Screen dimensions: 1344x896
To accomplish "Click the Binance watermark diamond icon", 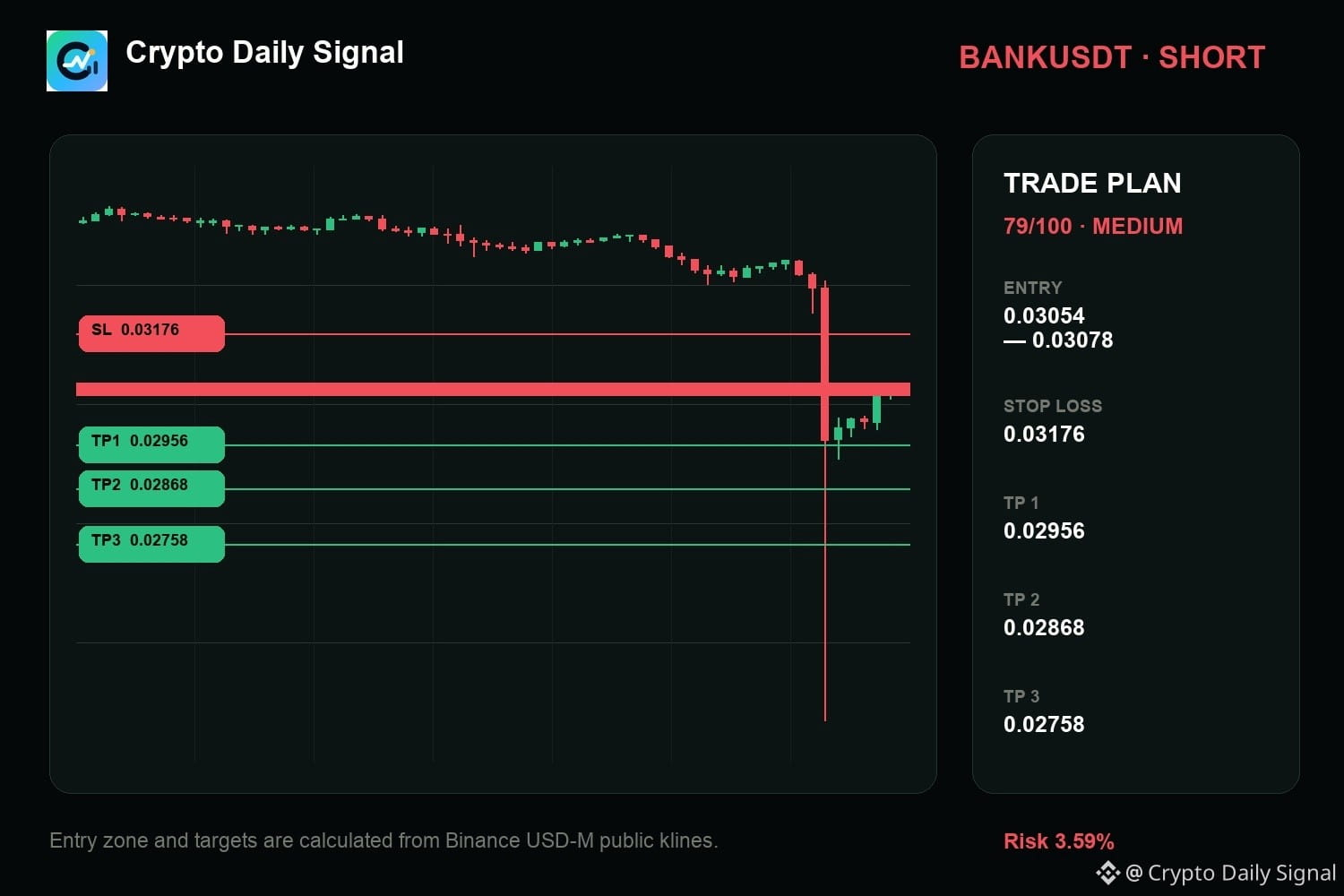I will [1107, 873].
